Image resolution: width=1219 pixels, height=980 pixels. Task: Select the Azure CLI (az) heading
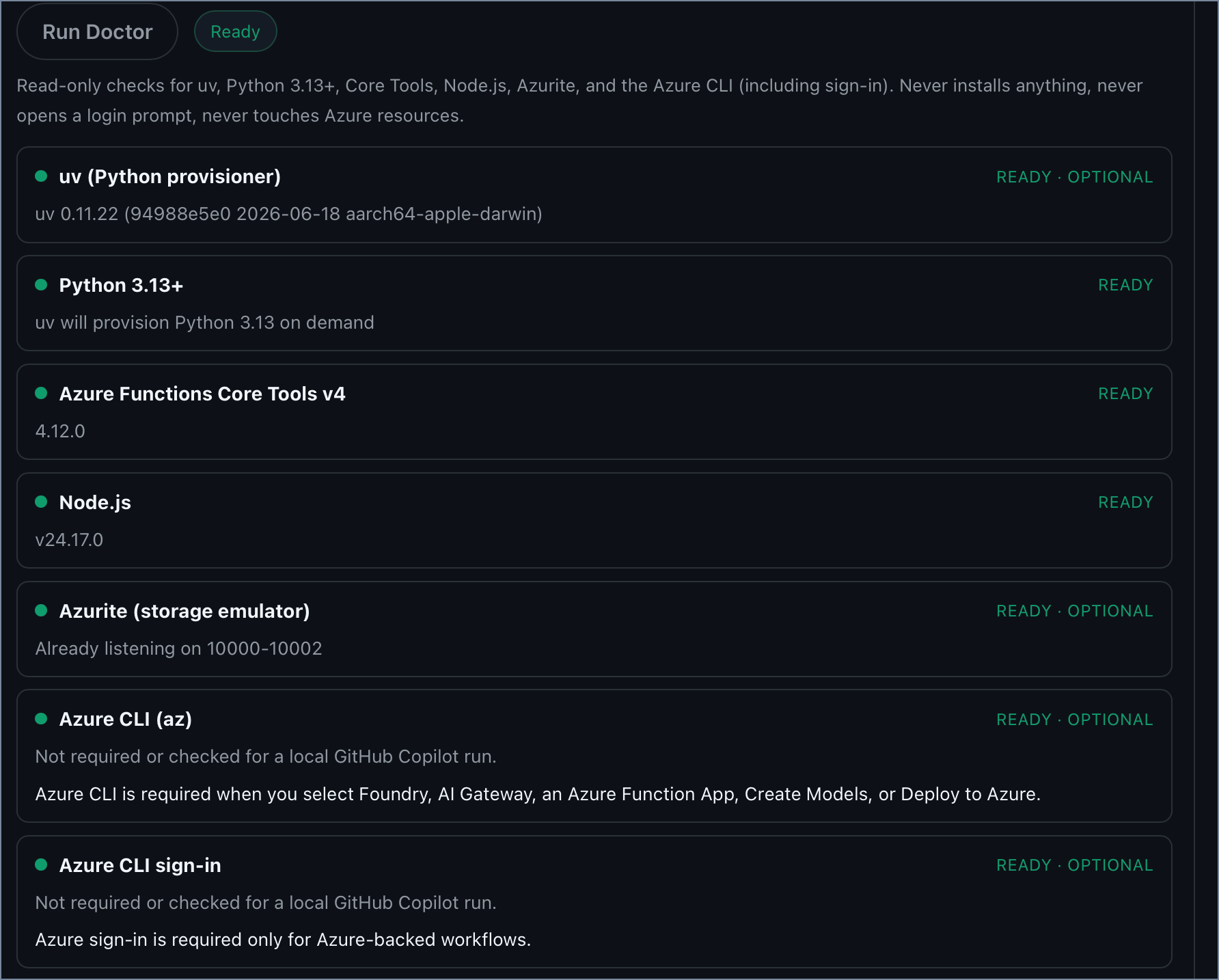(126, 719)
